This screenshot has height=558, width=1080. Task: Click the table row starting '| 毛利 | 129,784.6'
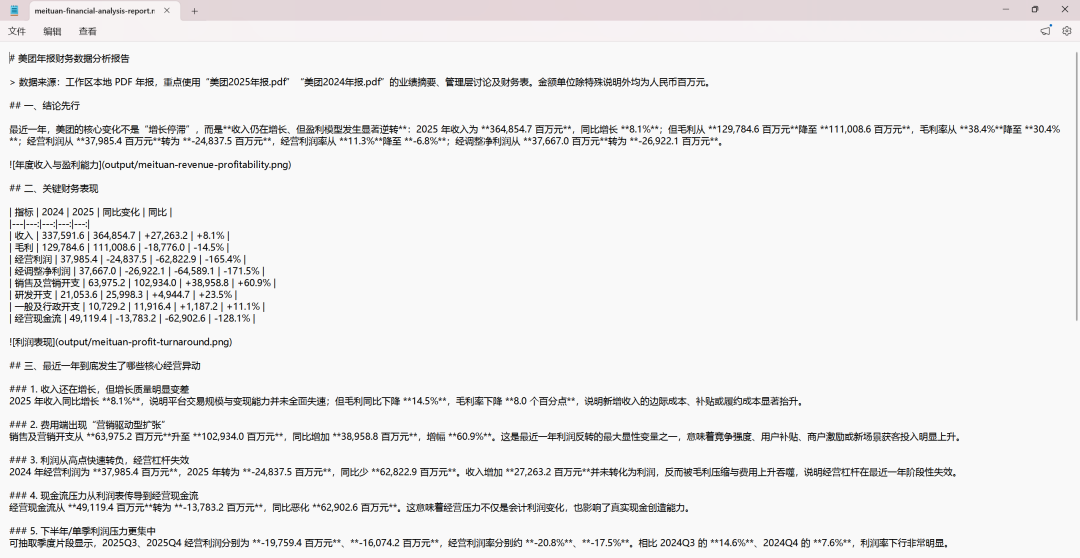(119, 247)
